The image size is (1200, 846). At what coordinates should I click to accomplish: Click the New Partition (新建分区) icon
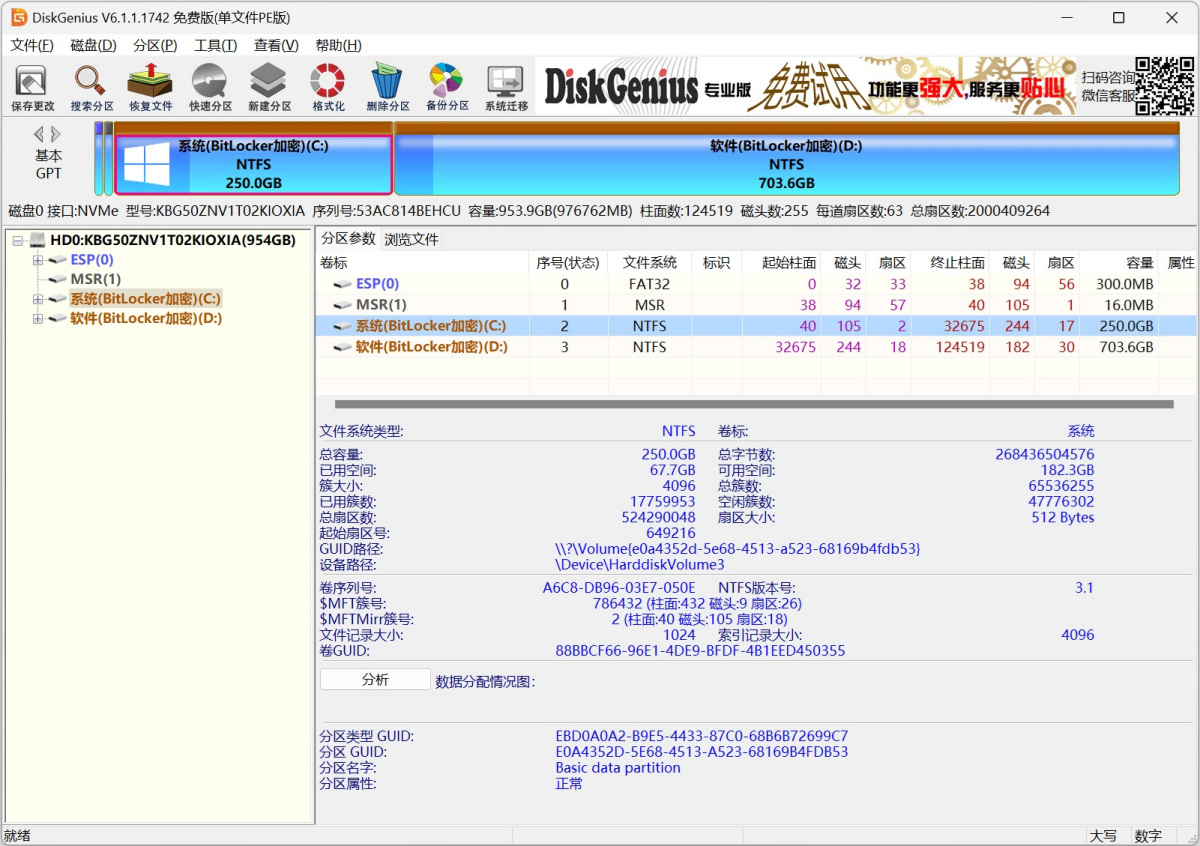[x=269, y=86]
